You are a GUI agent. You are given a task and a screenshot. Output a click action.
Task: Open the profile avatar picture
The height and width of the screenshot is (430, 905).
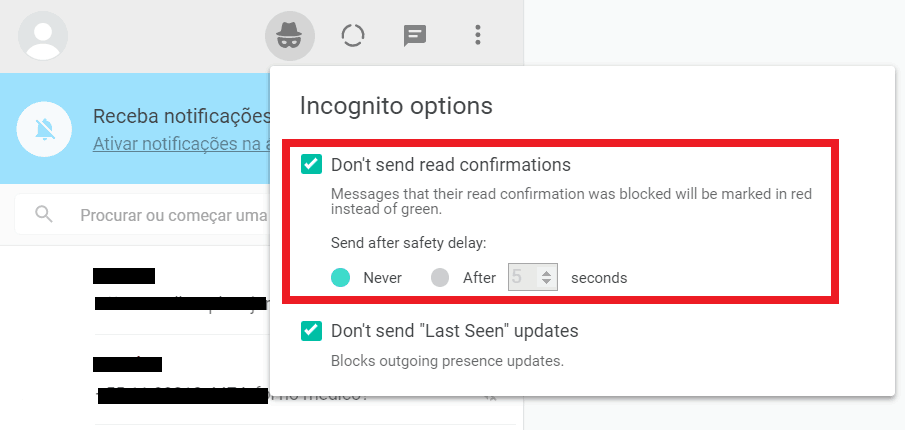pos(43,36)
